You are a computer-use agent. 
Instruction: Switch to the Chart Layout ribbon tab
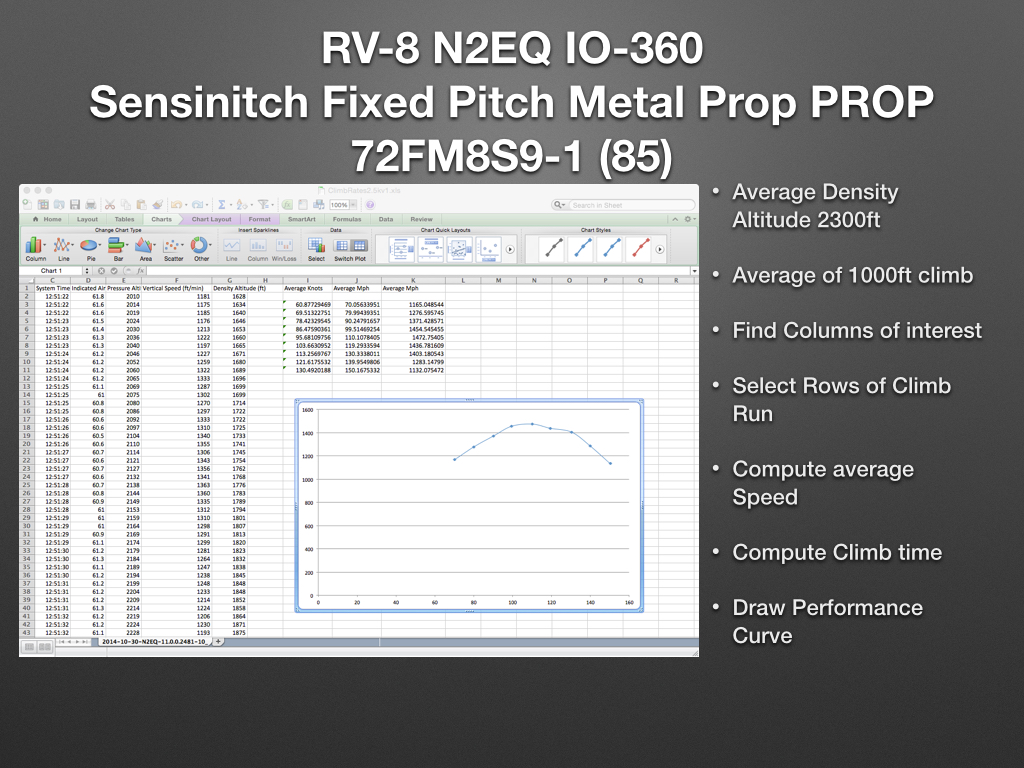click(x=211, y=219)
